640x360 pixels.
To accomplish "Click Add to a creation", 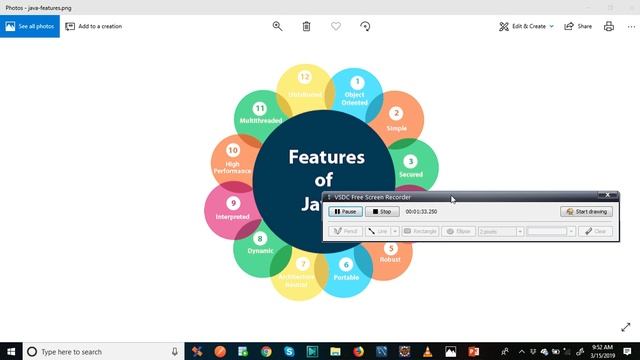I will (x=93, y=26).
